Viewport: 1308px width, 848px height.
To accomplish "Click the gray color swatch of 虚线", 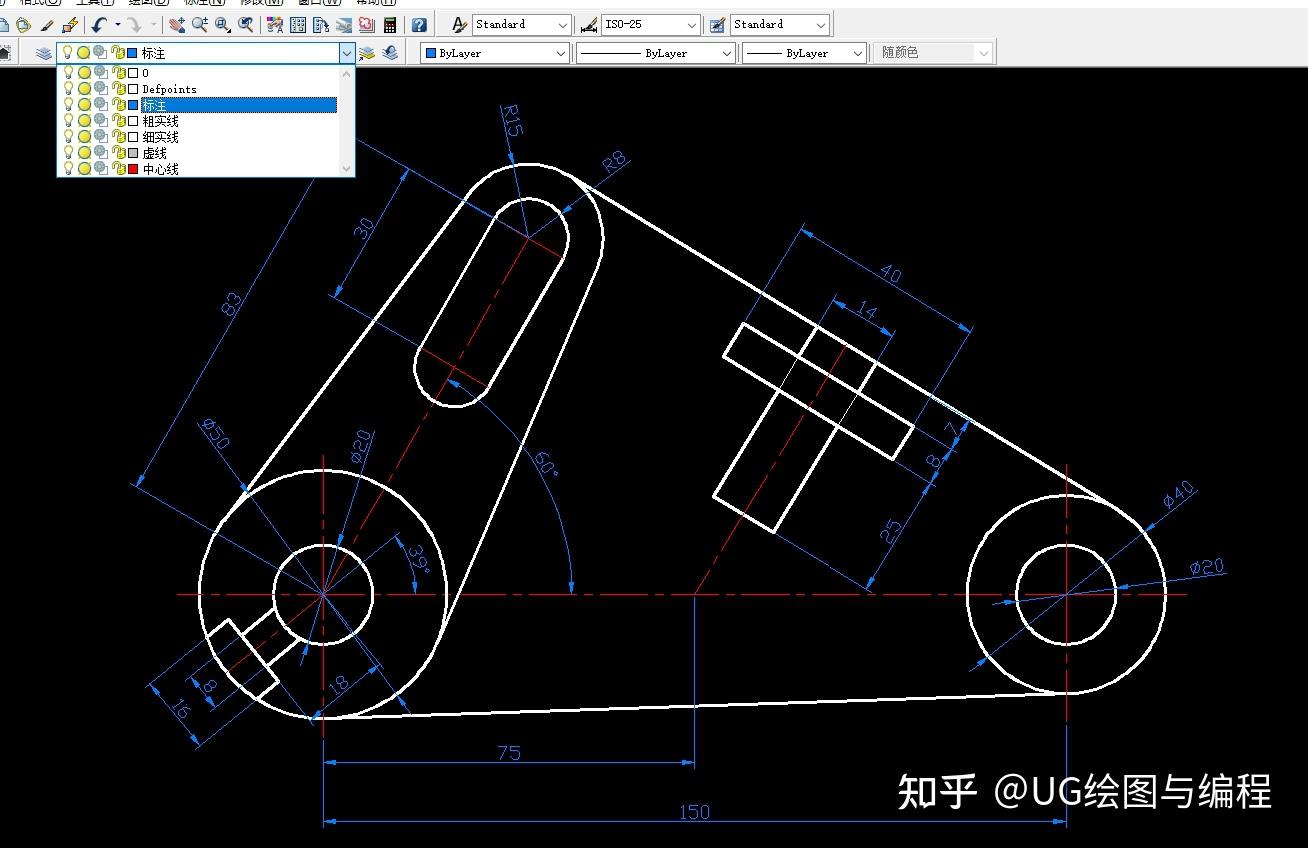I will tap(133, 153).
